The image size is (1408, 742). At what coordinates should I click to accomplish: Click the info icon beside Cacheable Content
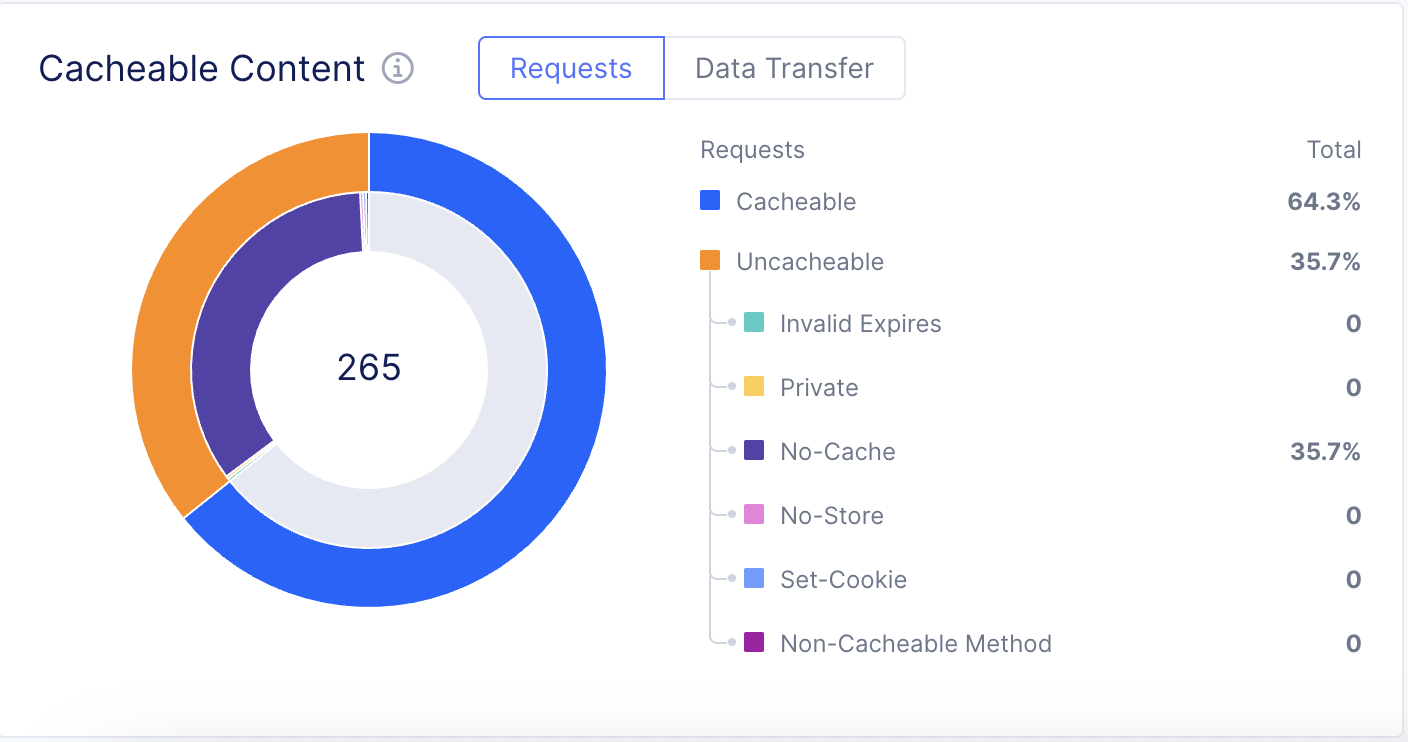pyautogui.click(x=398, y=68)
